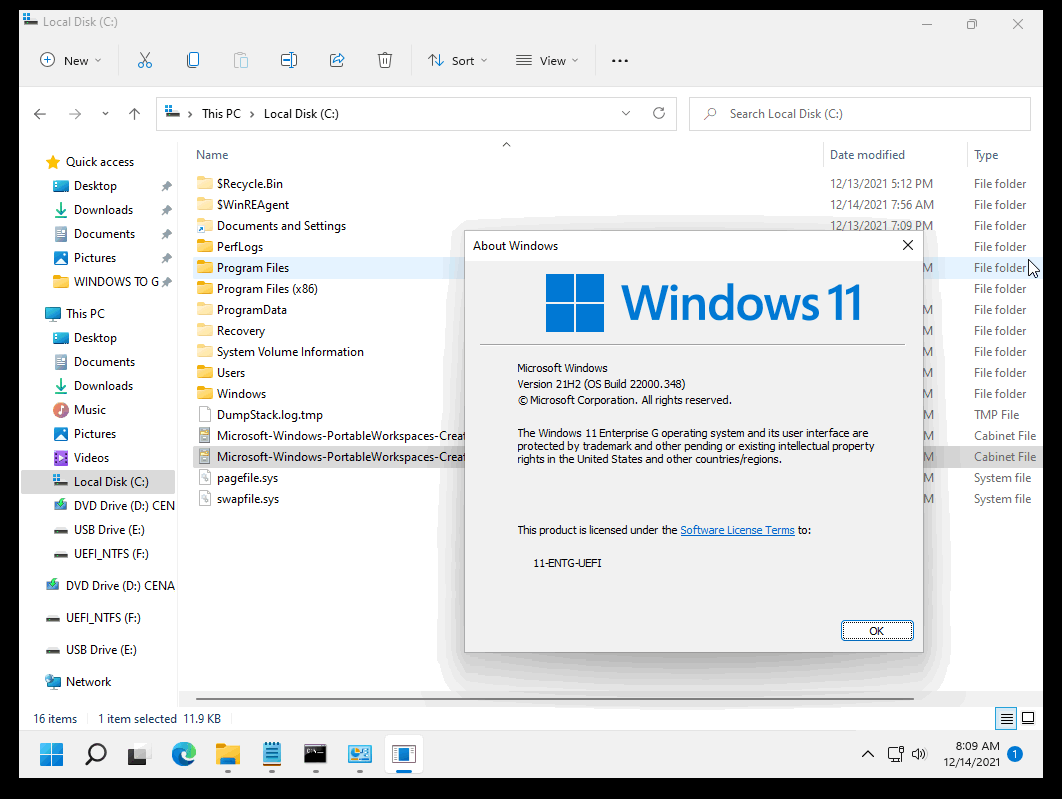Screen dimensions: 1062x799
Task: Open notification badge in system tray
Action: (1015, 754)
